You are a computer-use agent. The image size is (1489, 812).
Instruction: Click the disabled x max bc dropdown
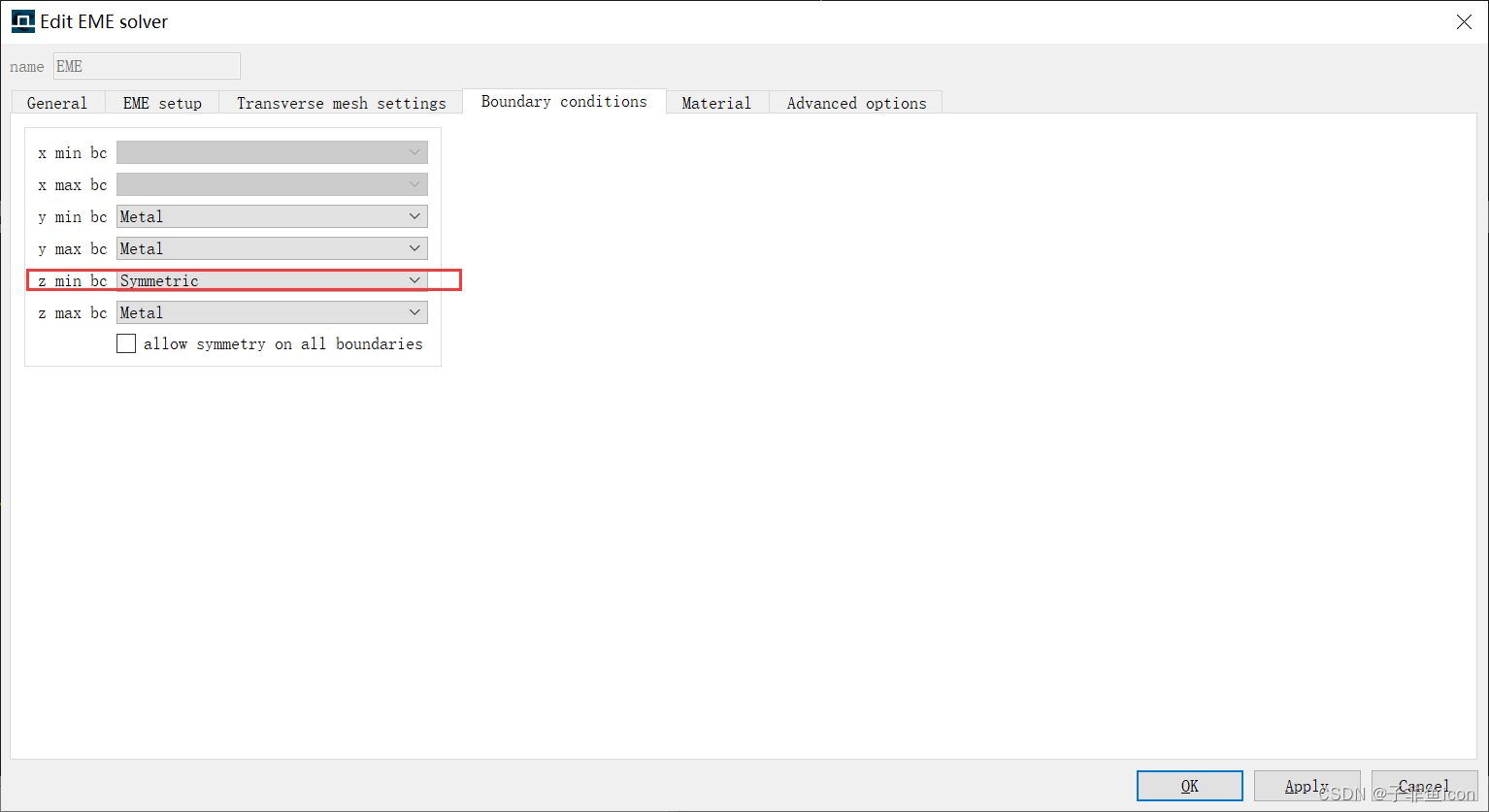[272, 184]
